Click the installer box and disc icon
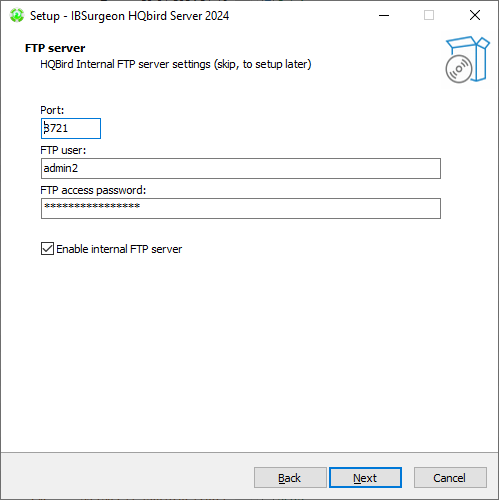The image size is (499, 500). click(x=467, y=60)
